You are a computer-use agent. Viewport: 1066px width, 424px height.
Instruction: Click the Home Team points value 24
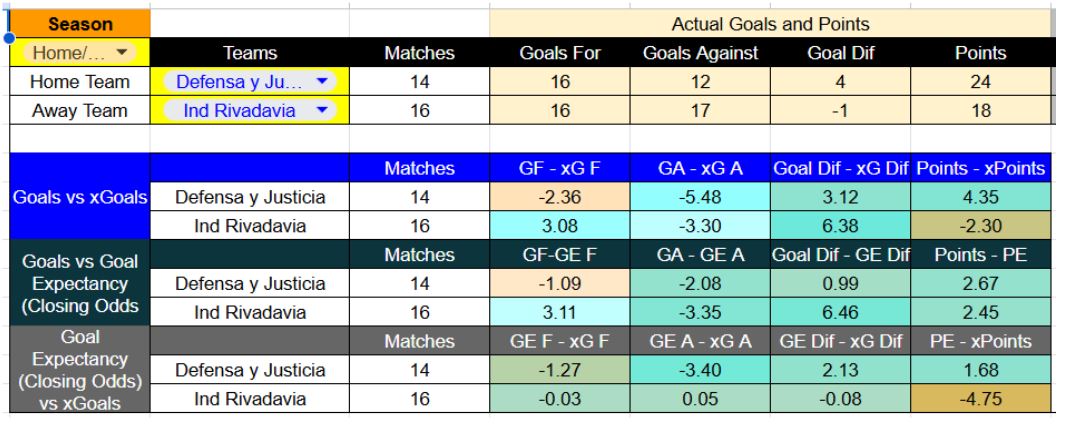(980, 82)
